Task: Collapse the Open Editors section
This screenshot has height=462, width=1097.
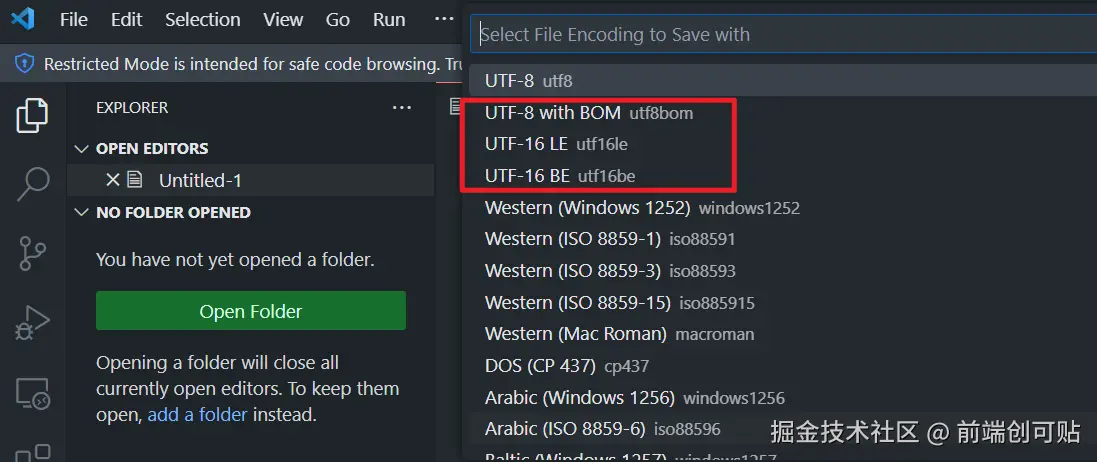Action: click(x=82, y=148)
